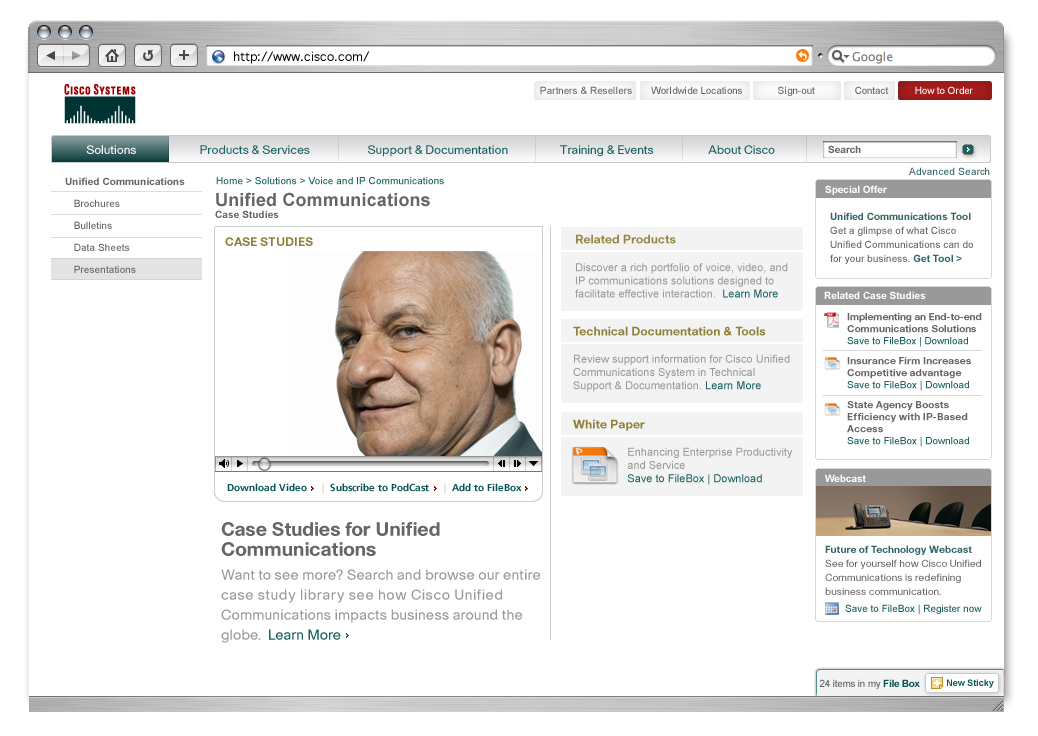The width and height of the screenshot is (1038, 736).
Task: Click the document icon beside State Agency Boosts
Action: tap(832, 408)
